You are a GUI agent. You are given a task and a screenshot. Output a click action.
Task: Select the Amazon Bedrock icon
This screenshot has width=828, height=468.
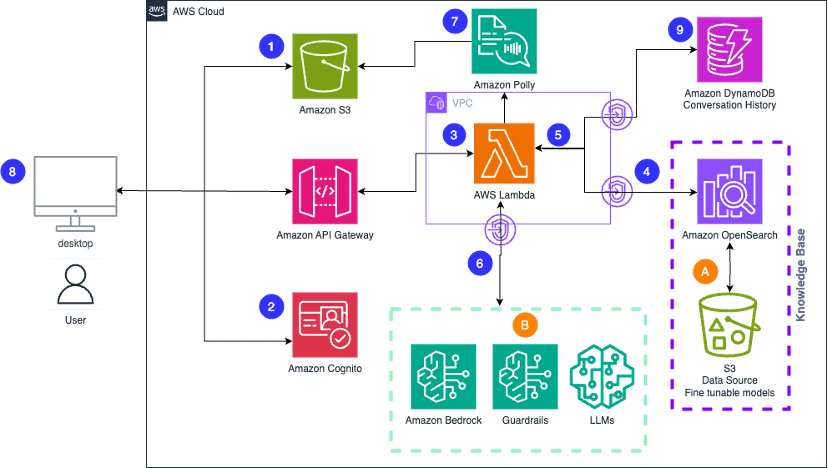tap(443, 375)
